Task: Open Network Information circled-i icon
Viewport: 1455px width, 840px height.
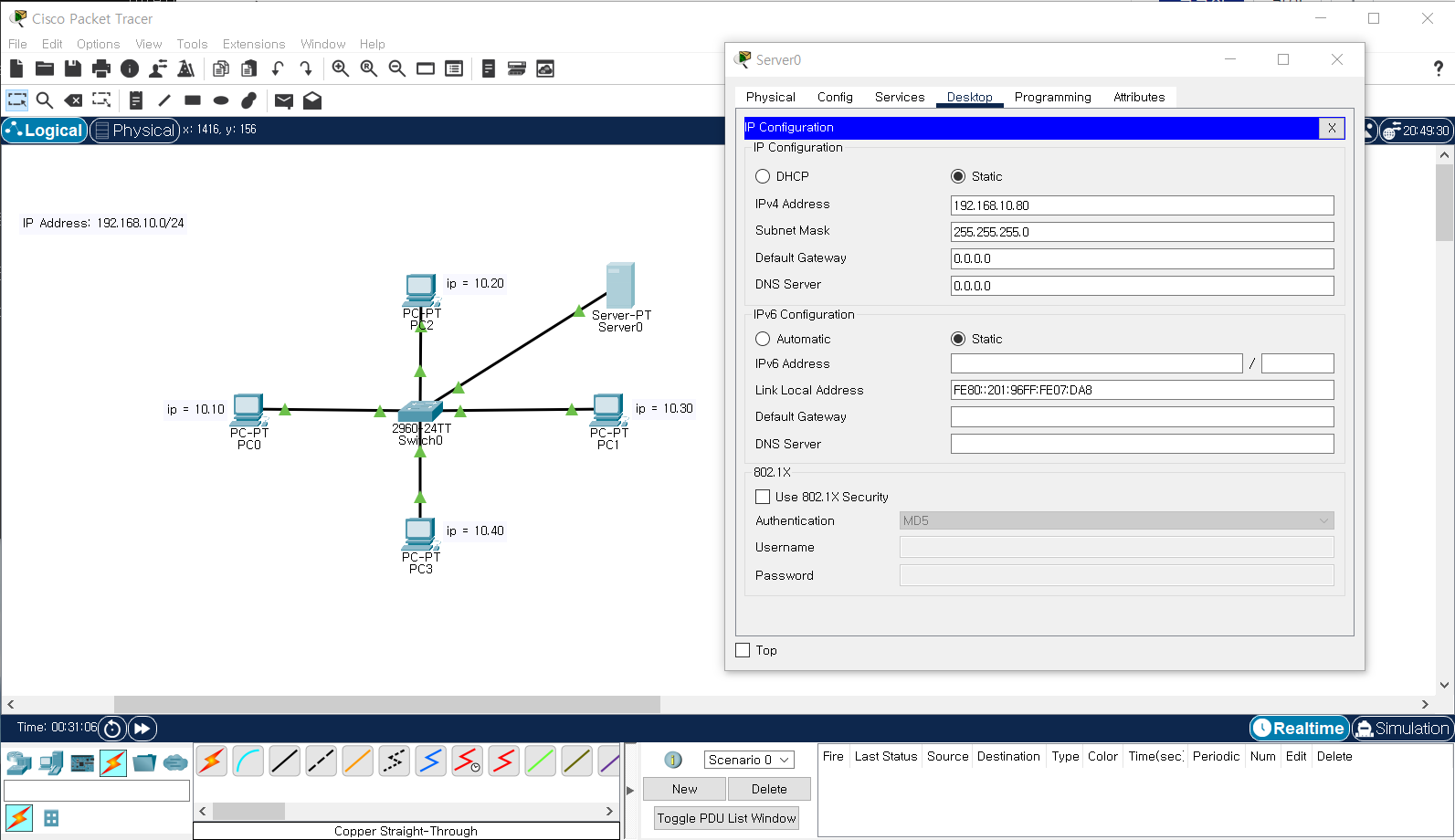Action: pos(130,68)
